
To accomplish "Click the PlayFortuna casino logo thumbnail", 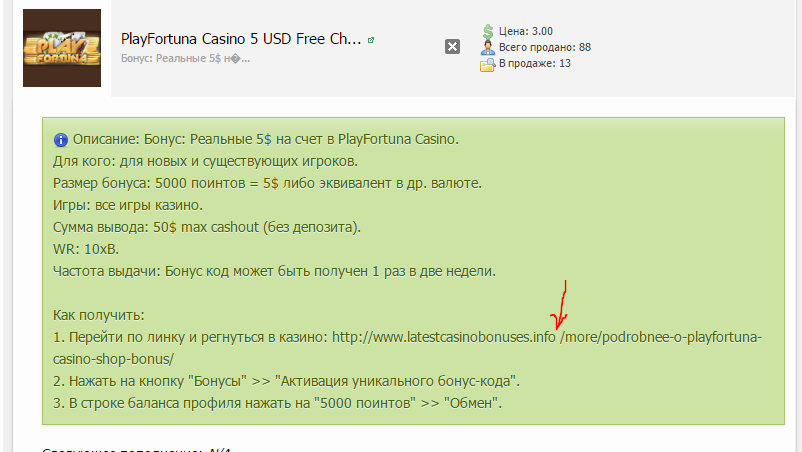I will pyautogui.click(x=62, y=48).
